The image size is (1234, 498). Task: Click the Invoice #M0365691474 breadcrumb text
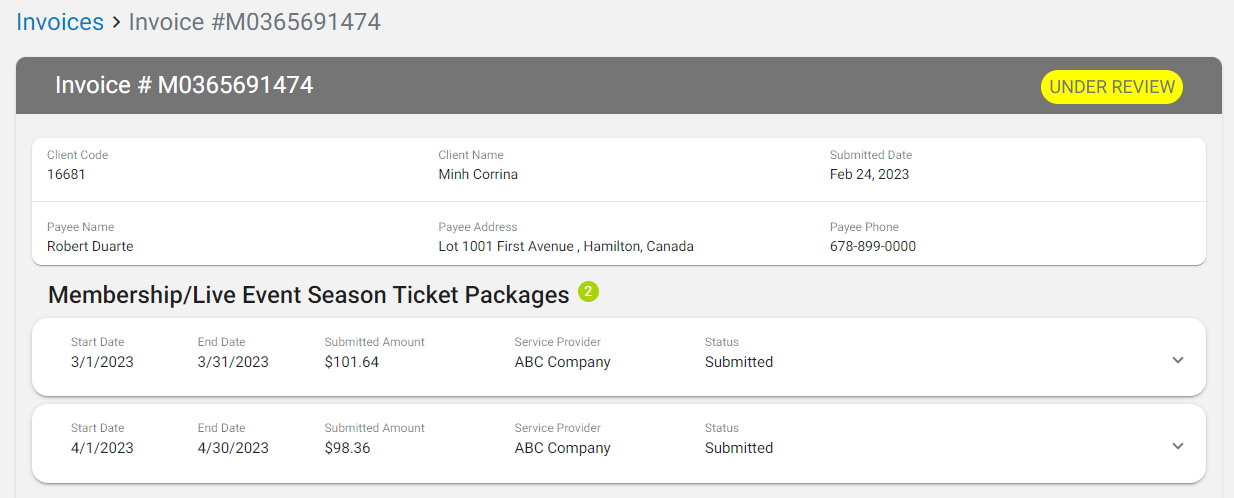(x=255, y=22)
